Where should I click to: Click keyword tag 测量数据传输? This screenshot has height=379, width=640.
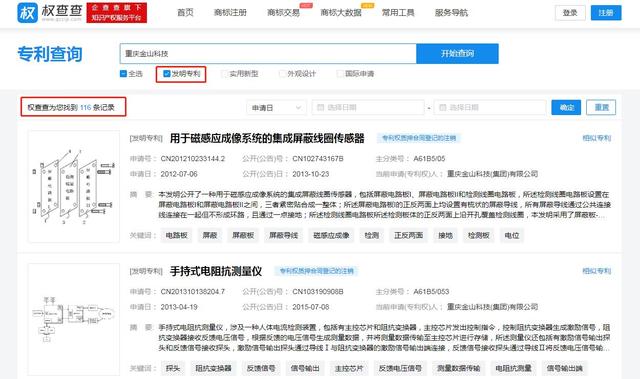(x=459, y=368)
